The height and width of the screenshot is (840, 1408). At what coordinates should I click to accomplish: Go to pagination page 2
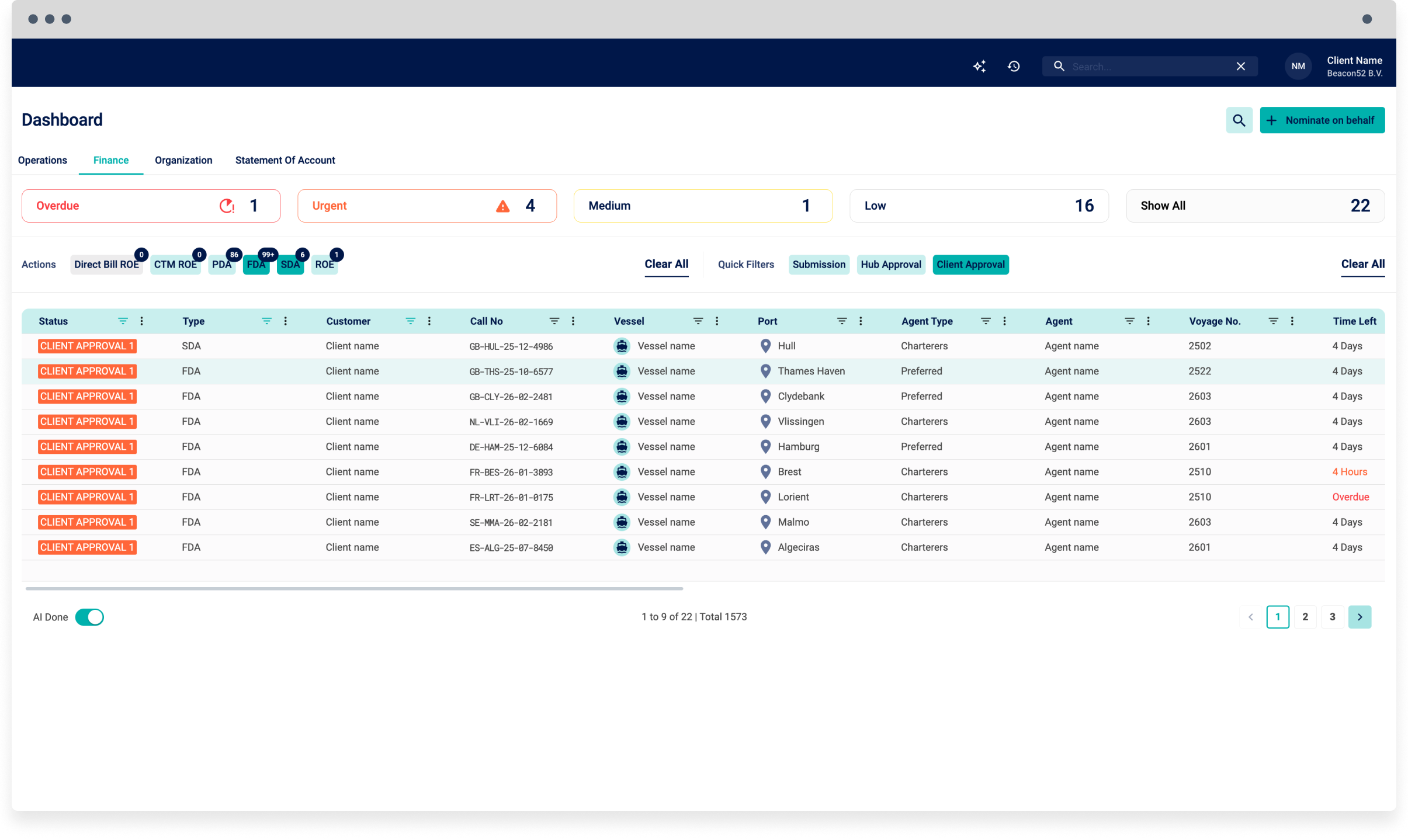tap(1305, 617)
